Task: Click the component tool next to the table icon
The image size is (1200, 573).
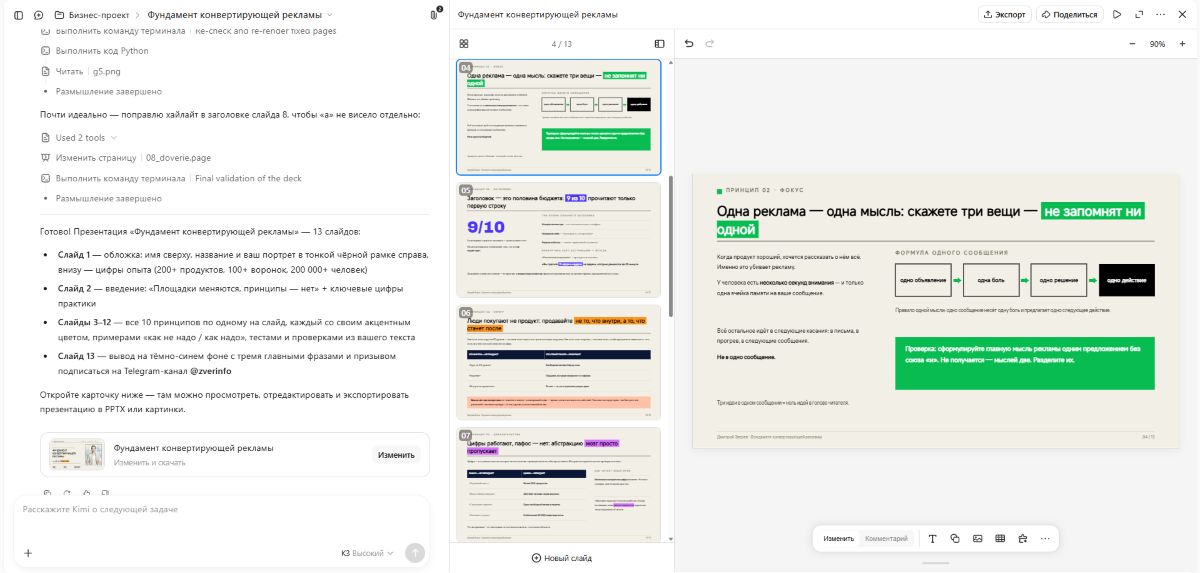Action: tap(1022, 539)
